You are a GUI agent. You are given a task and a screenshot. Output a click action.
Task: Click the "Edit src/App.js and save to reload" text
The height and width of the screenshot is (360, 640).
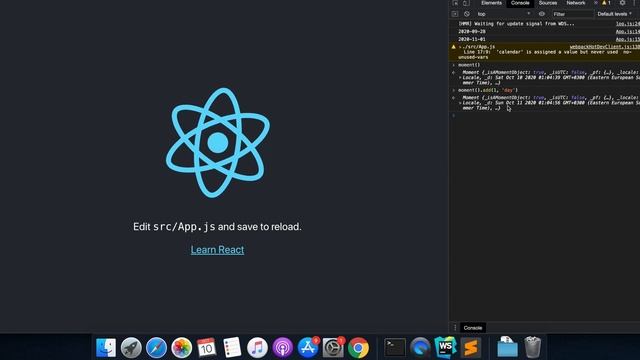pyautogui.click(x=217, y=227)
